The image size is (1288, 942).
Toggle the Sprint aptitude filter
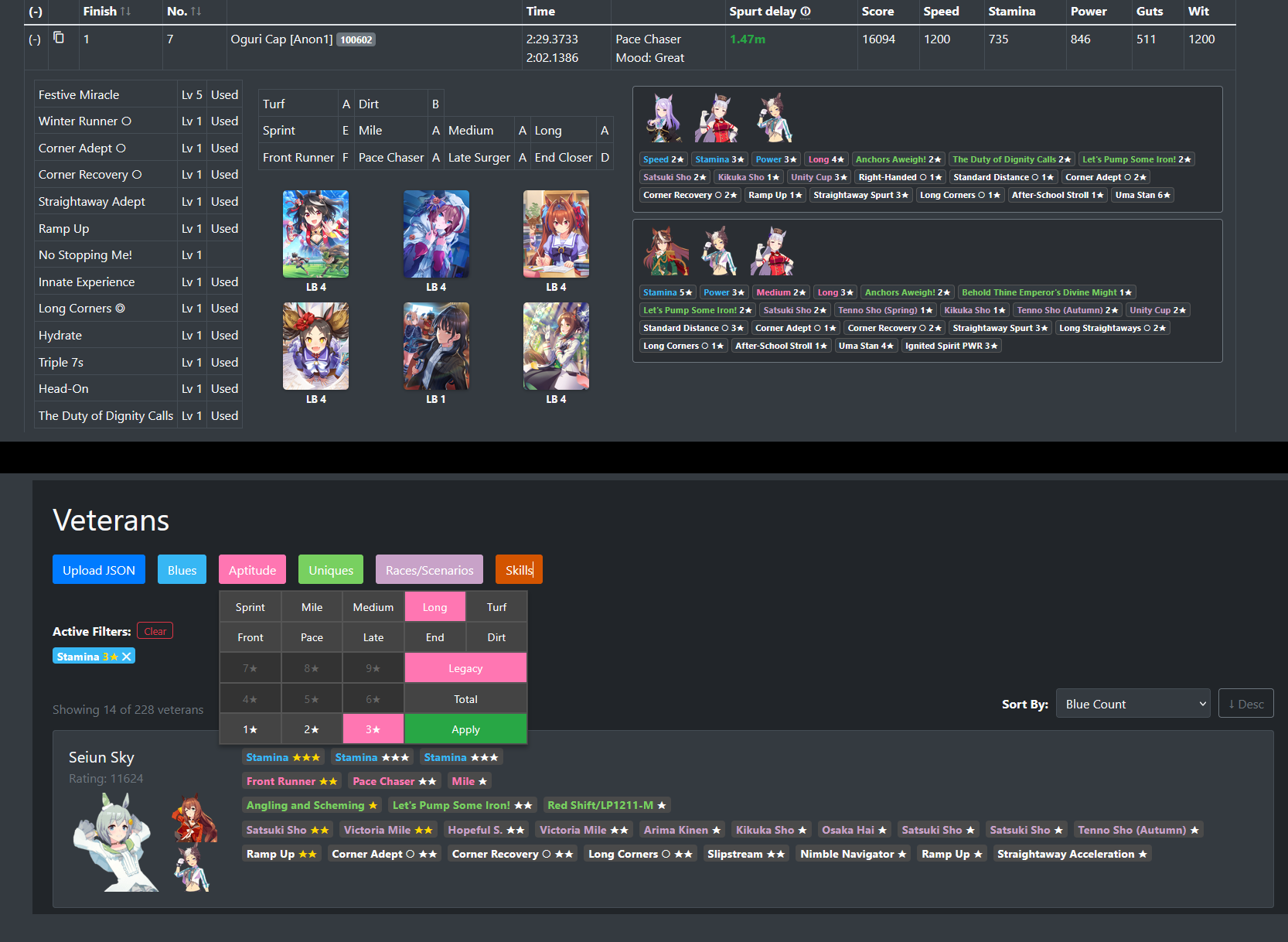coord(250,607)
